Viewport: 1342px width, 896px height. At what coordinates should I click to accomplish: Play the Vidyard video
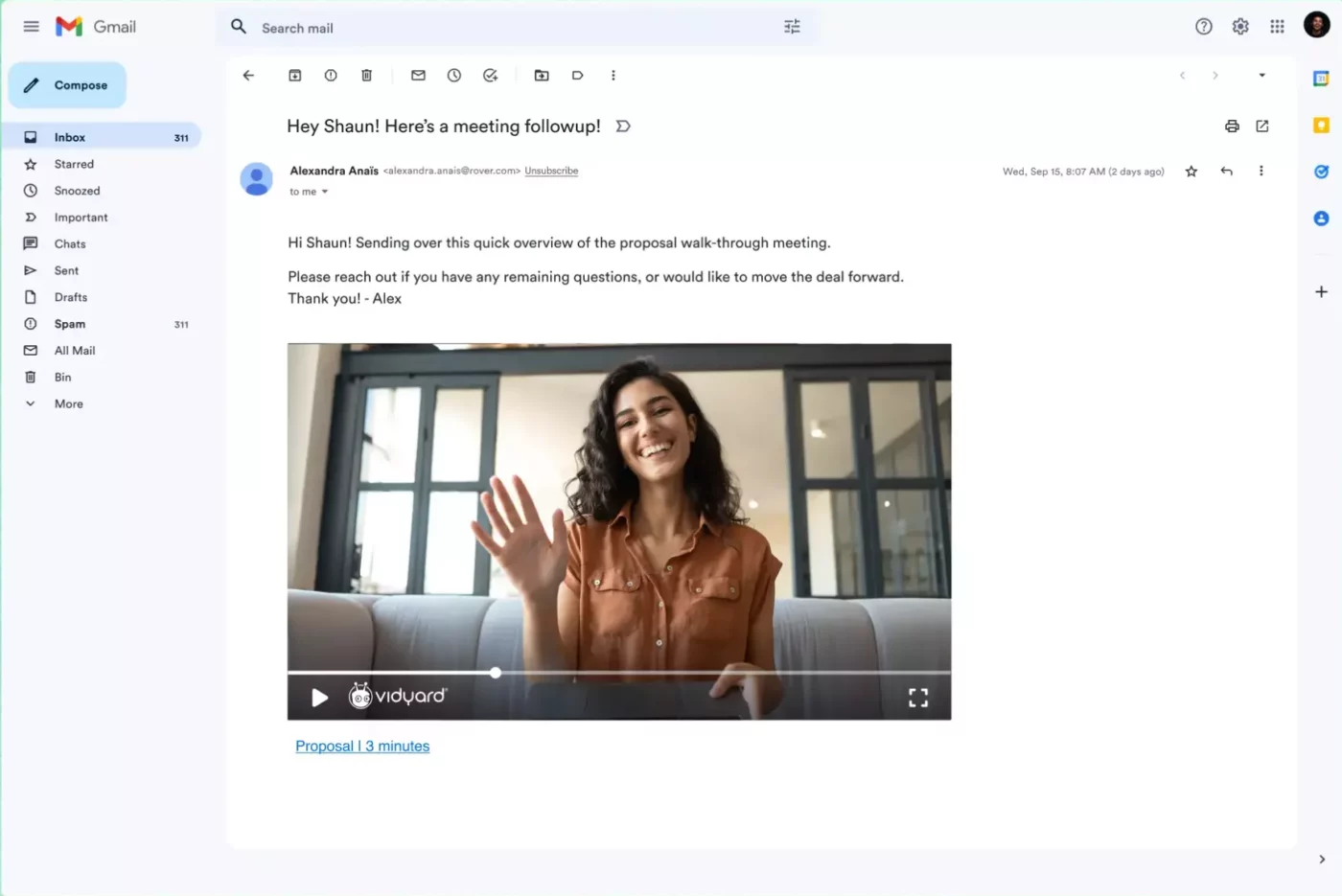tap(319, 698)
